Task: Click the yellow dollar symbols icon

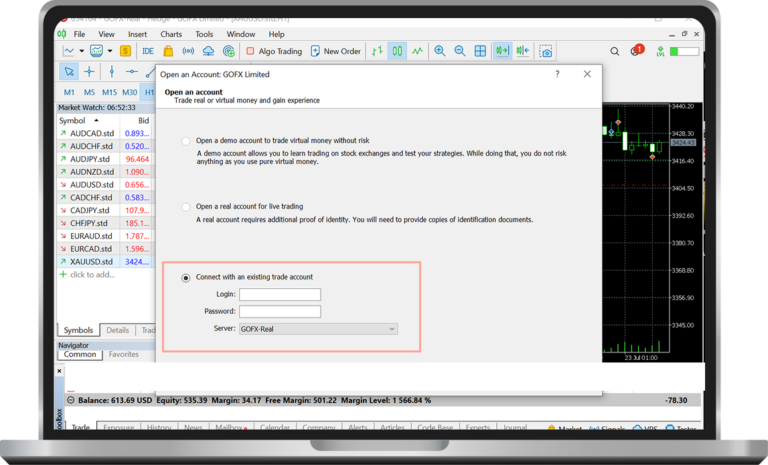Action: pos(125,51)
